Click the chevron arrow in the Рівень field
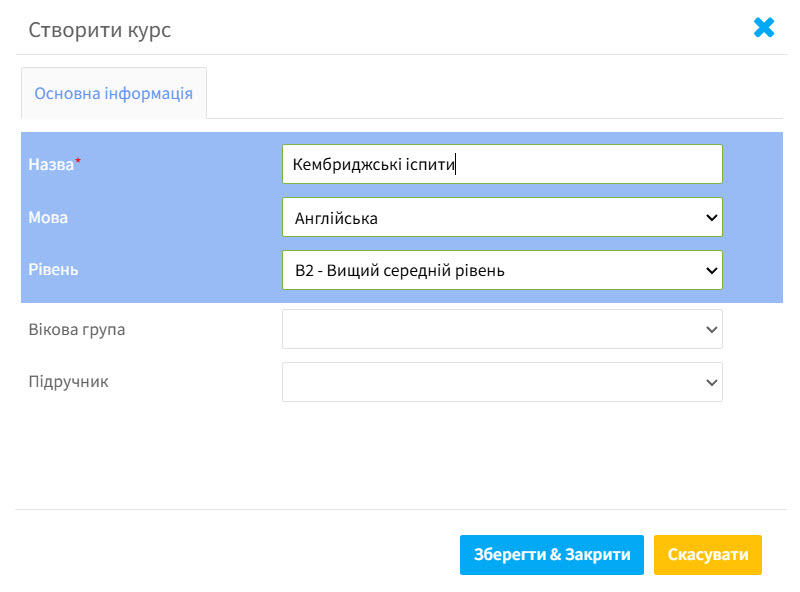800x592 pixels. pyautogui.click(x=712, y=270)
